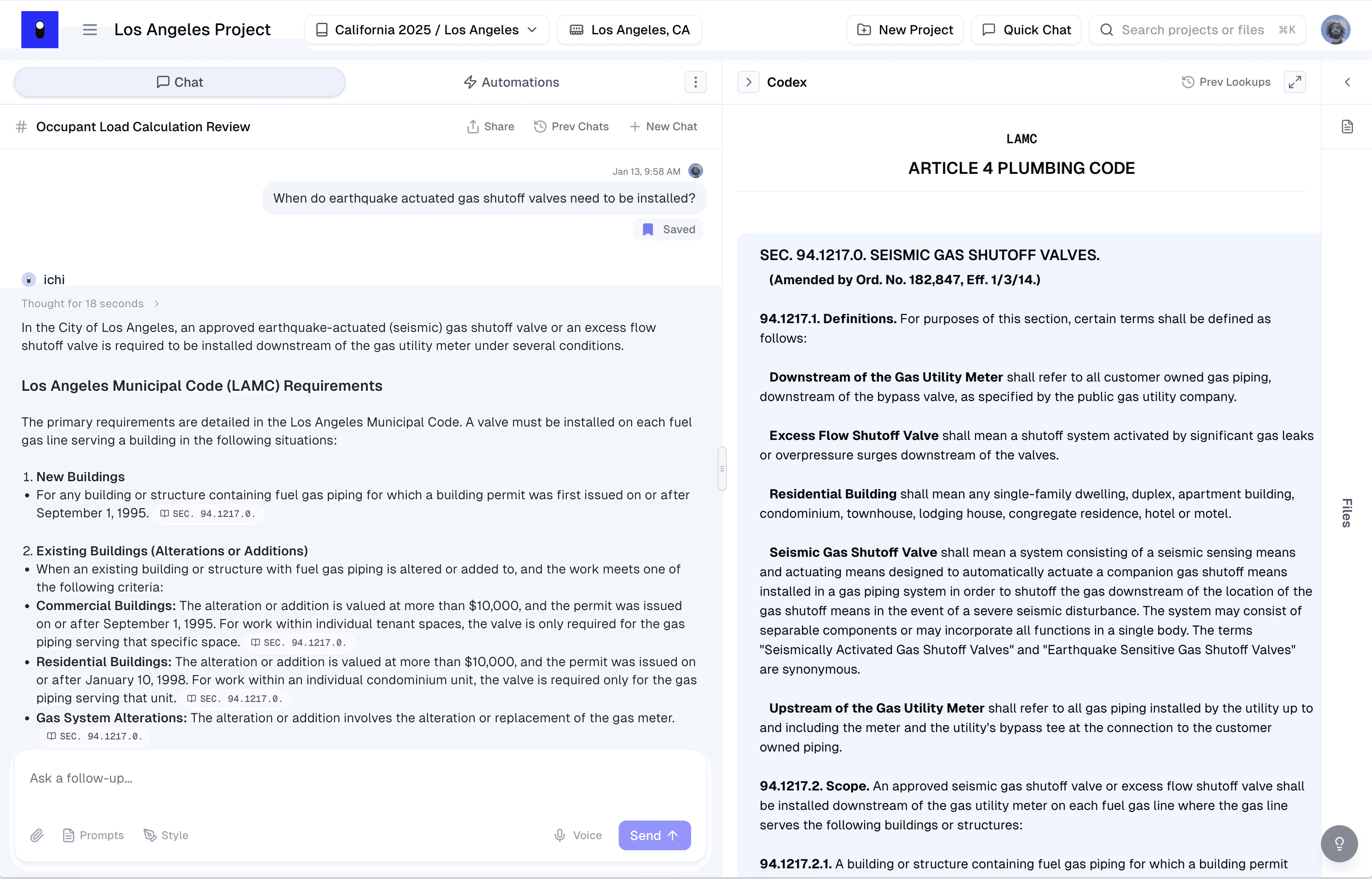Collapse the right sidebar chevron
The height and width of the screenshot is (879, 1372).
pyautogui.click(x=1347, y=82)
